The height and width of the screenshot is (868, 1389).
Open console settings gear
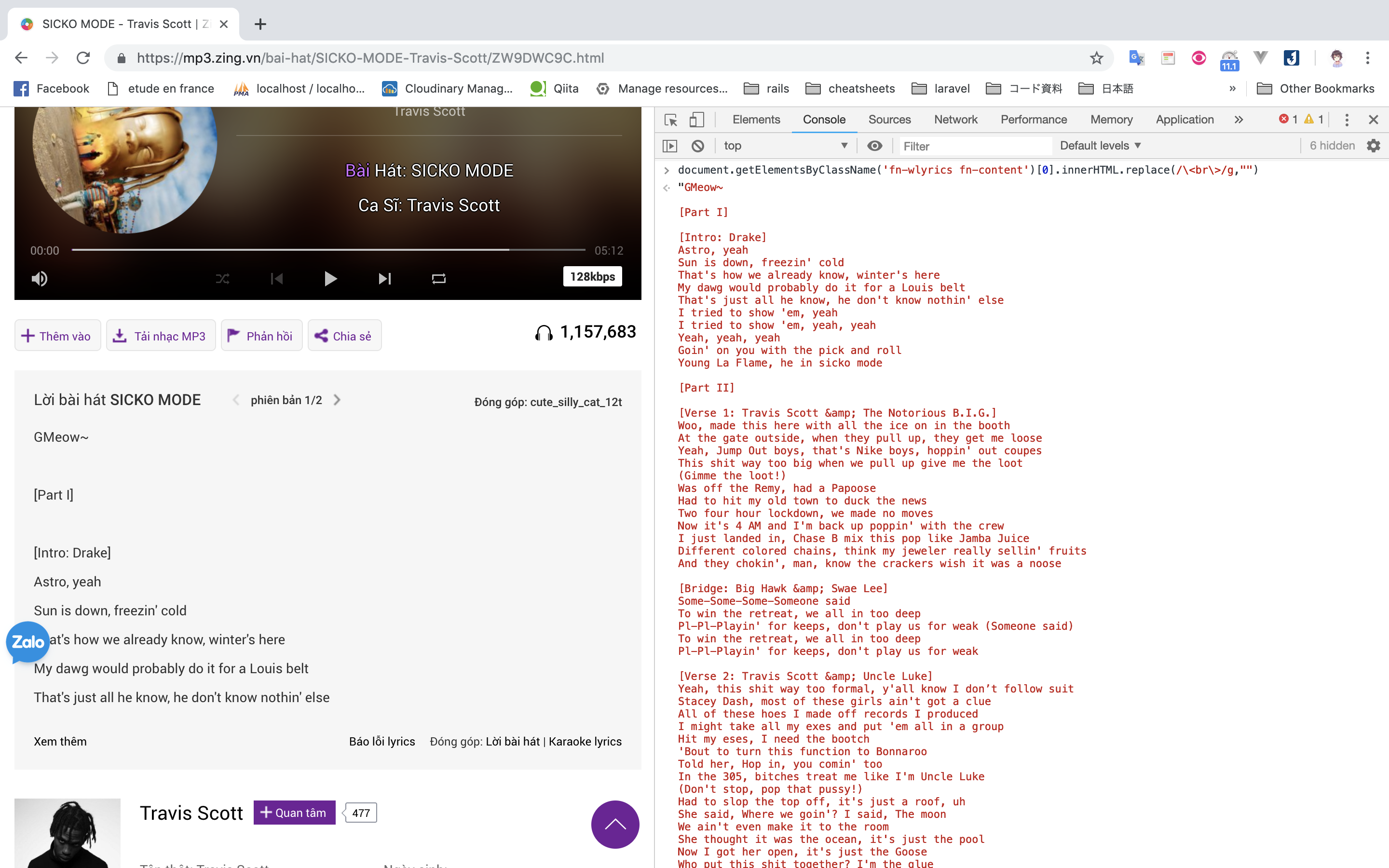coord(1374,146)
